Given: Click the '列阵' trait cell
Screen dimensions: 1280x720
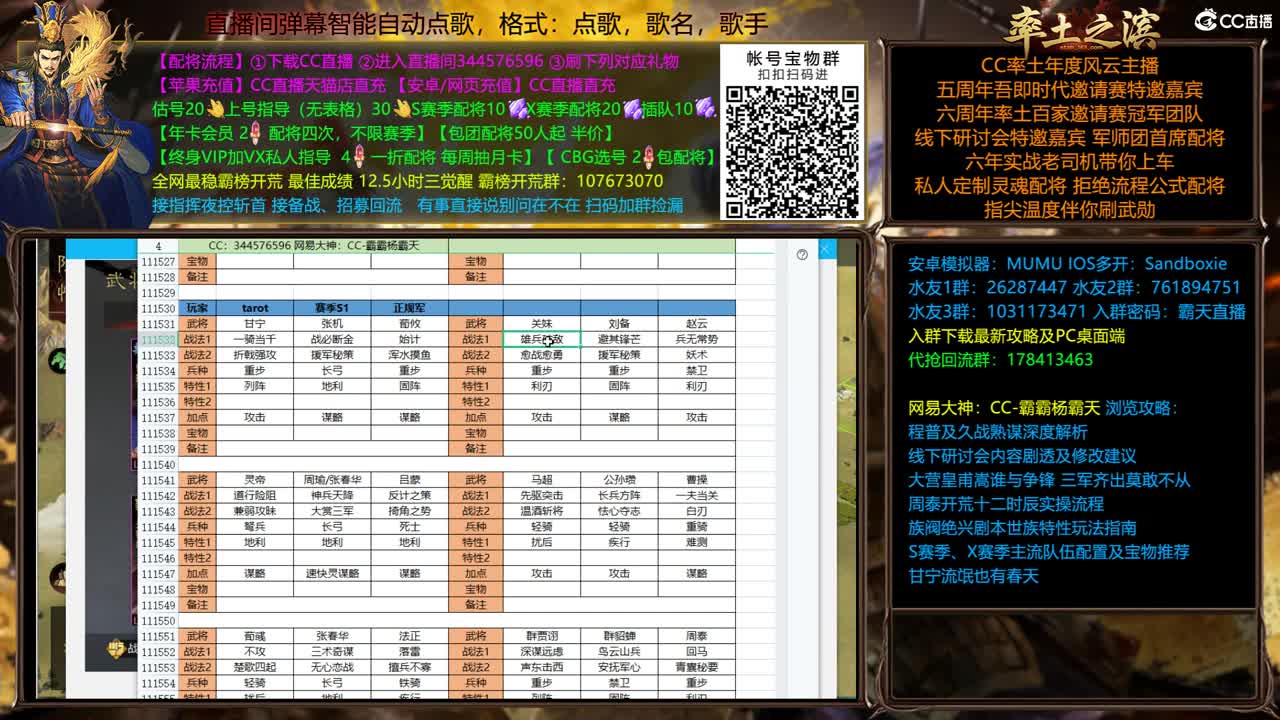Looking at the screenshot, I should 255,386.
